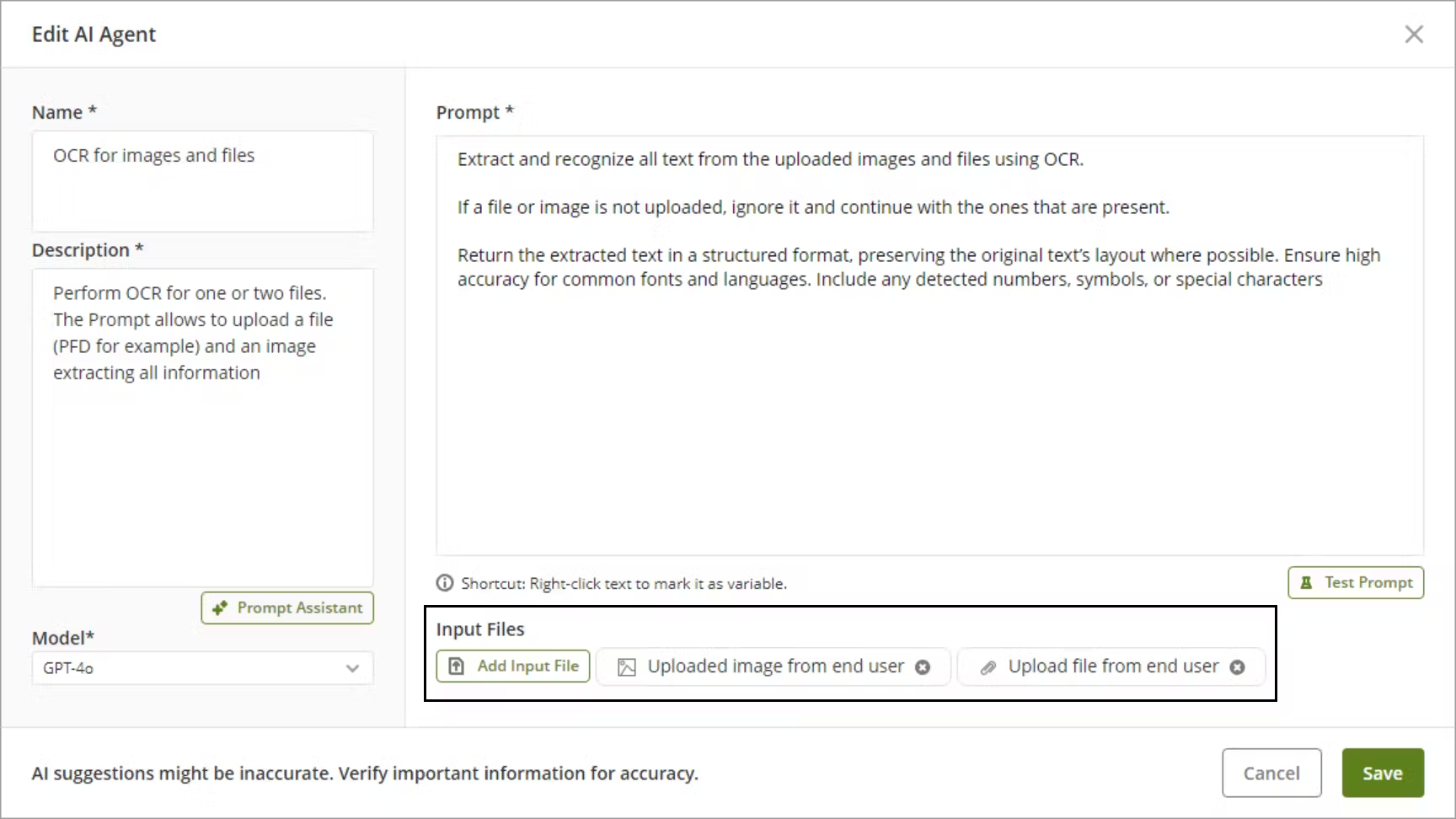Open the Model dropdown showing GPT-4o
This screenshot has height=819, width=1456.
pyautogui.click(x=202, y=668)
